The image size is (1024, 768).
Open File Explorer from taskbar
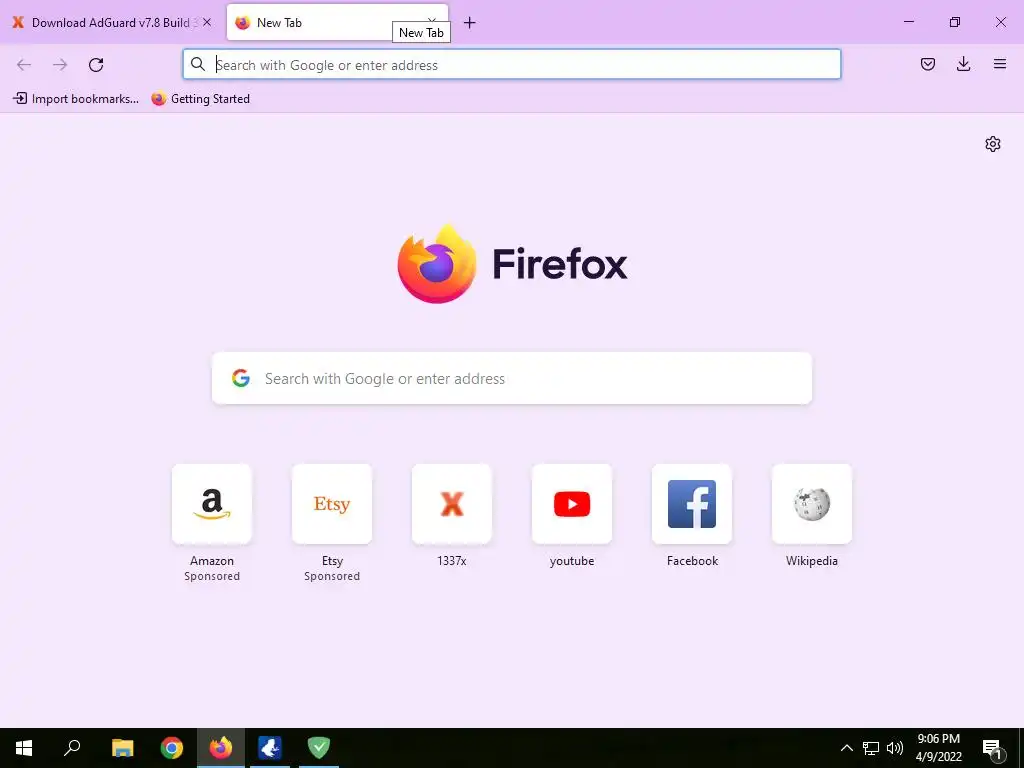tap(123, 748)
